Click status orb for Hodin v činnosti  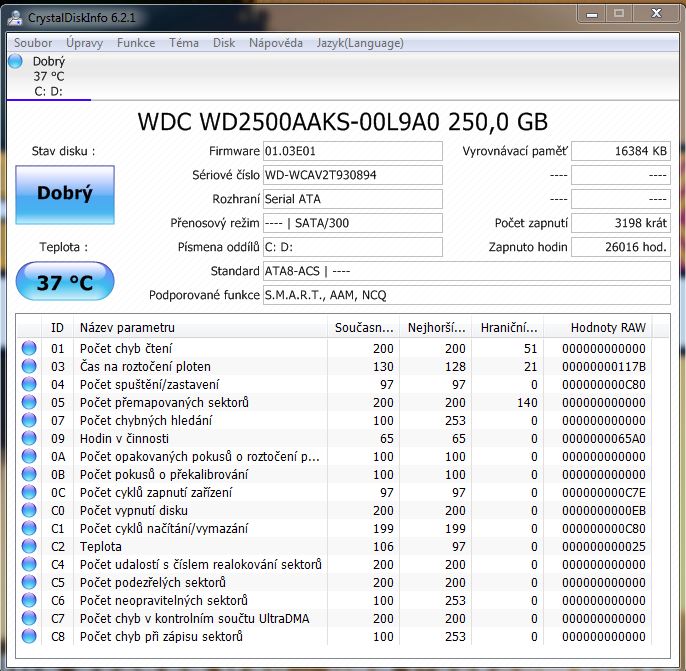point(28,438)
